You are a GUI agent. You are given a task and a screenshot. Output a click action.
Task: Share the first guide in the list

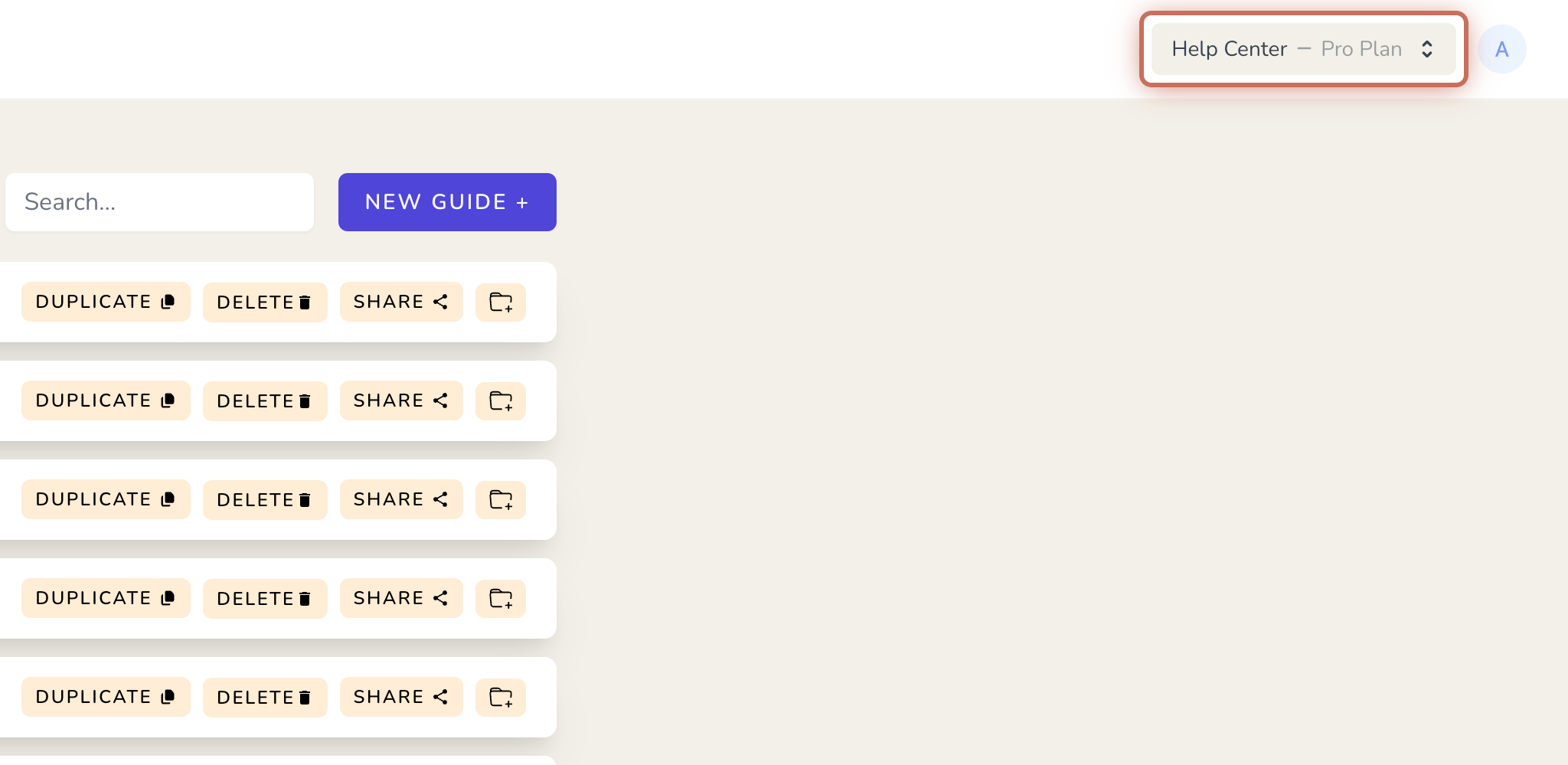(x=401, y=302)
